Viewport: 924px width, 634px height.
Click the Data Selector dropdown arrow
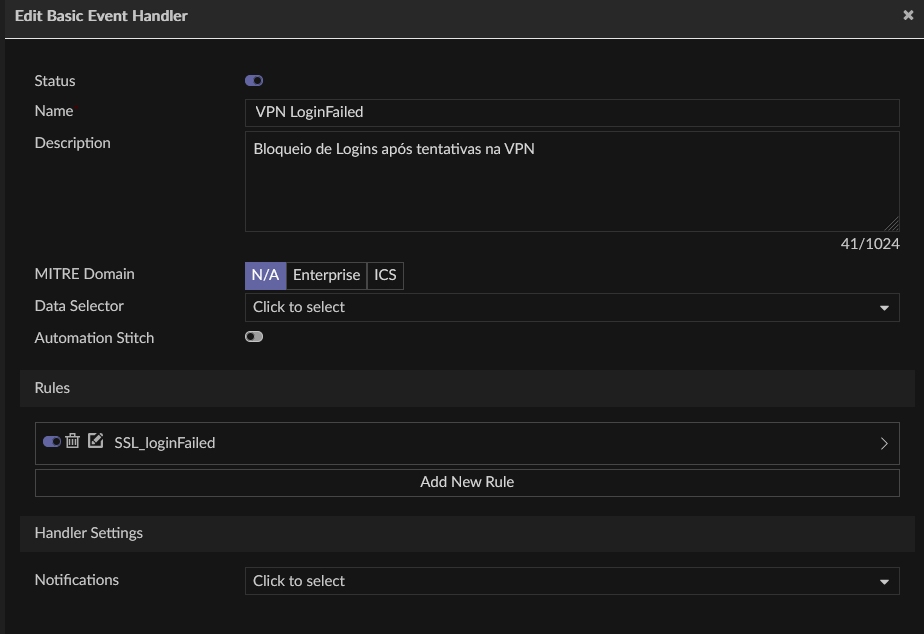click(884, 308)
